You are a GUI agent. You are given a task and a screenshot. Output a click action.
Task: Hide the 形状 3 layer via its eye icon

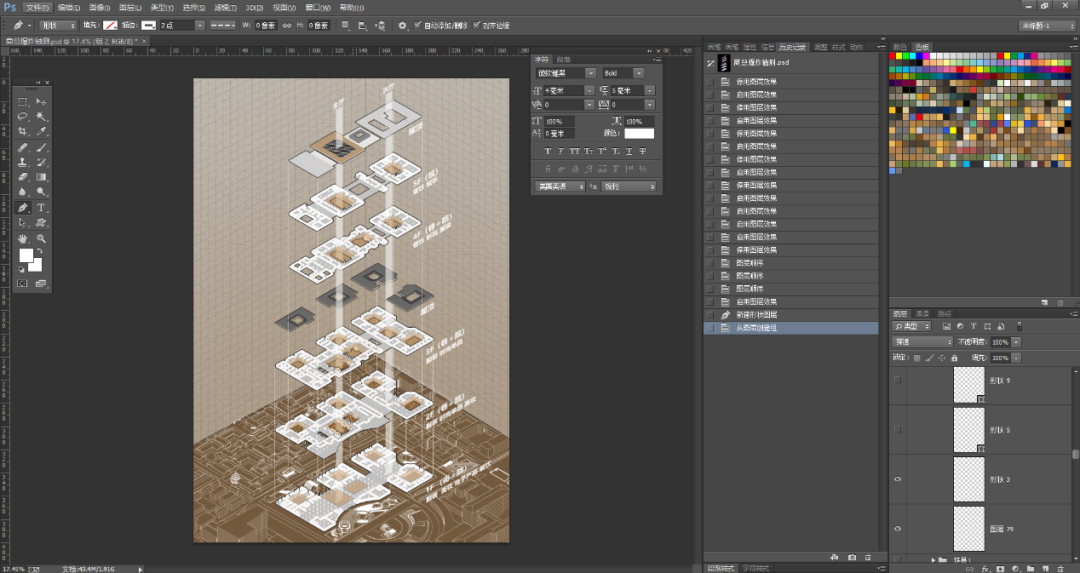pyautogui.click(x=897, y=479)
